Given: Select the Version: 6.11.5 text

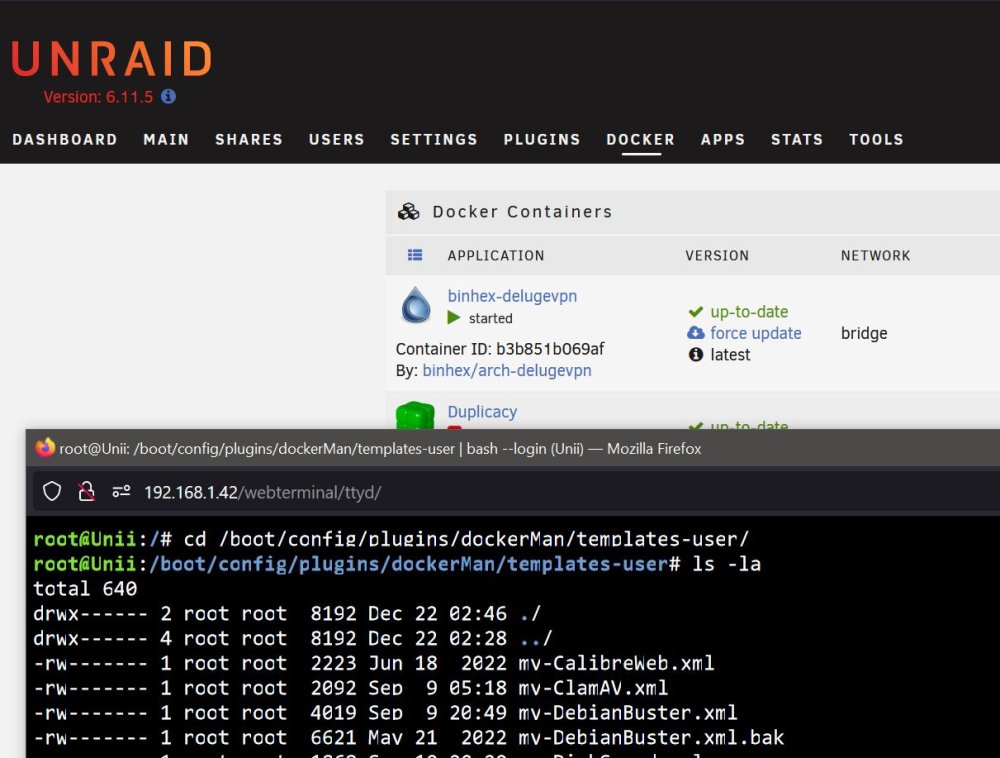Looking at the screenshot, I should point(98,97).
